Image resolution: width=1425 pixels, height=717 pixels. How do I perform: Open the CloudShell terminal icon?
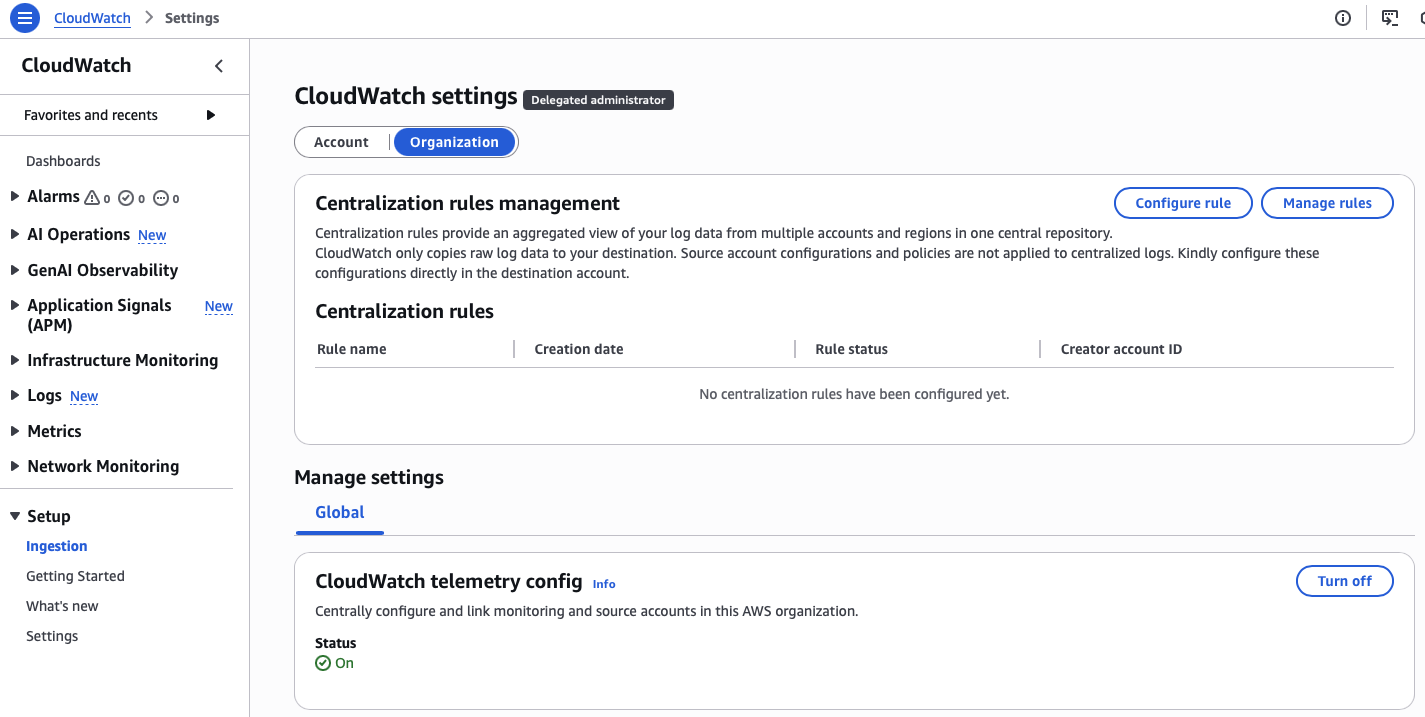pyautogui.click(x=1389, y=18)
